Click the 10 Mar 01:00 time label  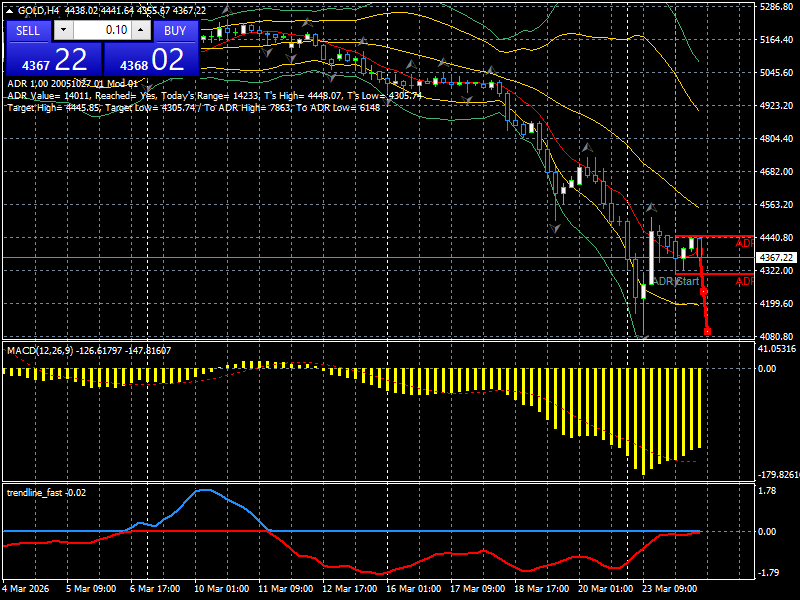221,589
